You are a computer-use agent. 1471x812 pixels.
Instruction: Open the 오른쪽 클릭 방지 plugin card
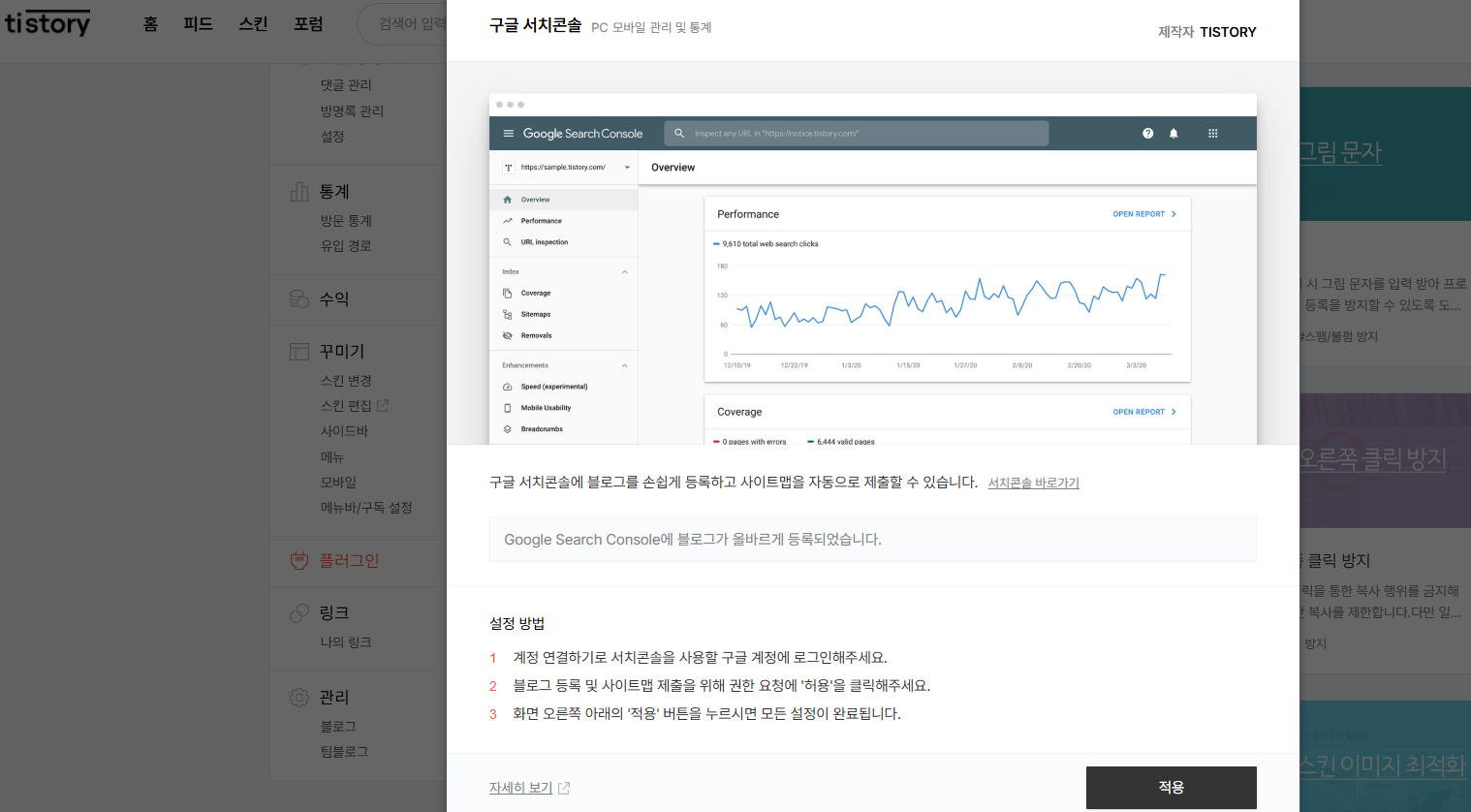[x=1385, y=533]
